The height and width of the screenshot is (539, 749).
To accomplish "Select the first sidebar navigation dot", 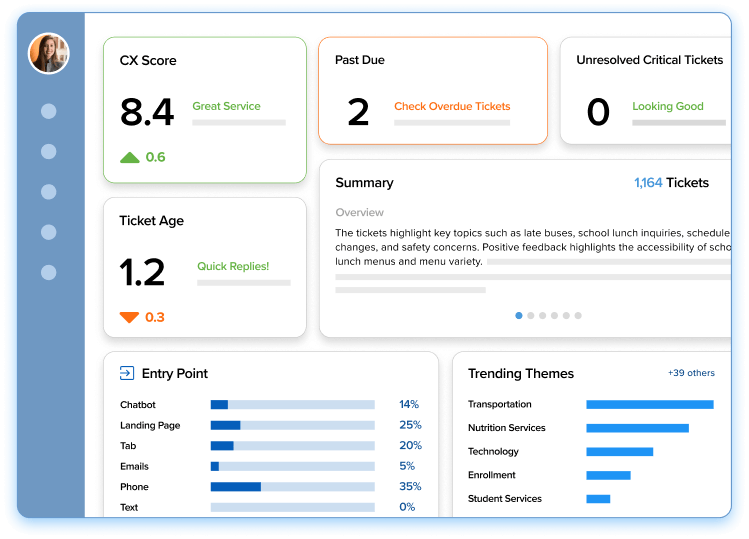I will (49, 111).
